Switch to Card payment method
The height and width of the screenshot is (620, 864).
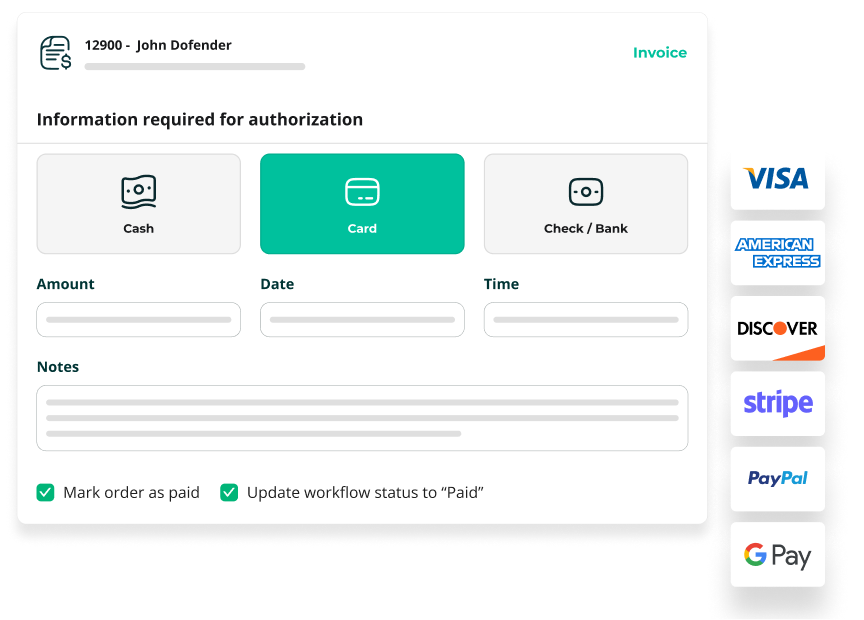coord(362,204)
